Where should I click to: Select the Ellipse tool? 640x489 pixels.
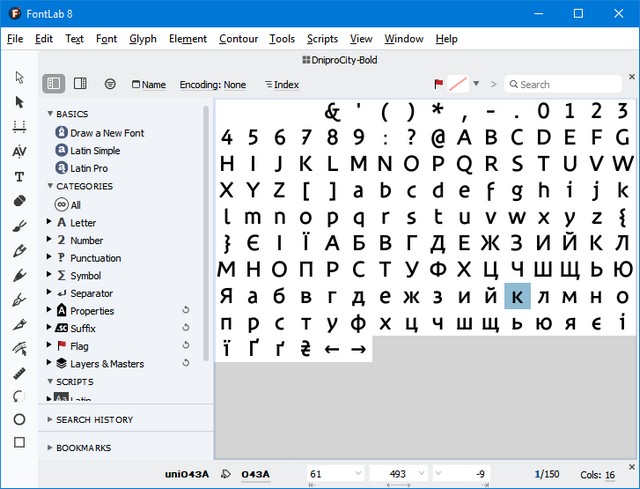tap(19, 419)
